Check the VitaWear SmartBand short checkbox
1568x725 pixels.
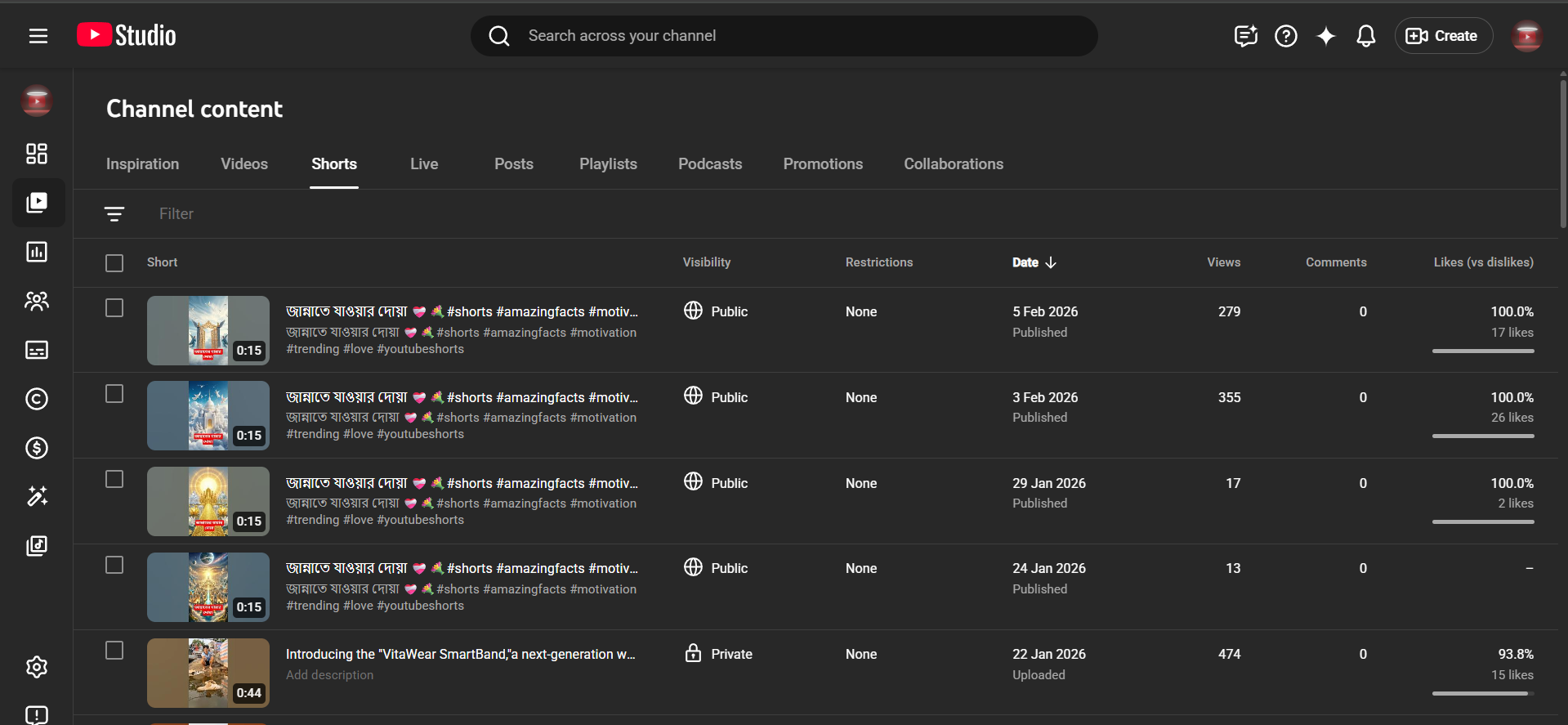[x=114, y=651]
